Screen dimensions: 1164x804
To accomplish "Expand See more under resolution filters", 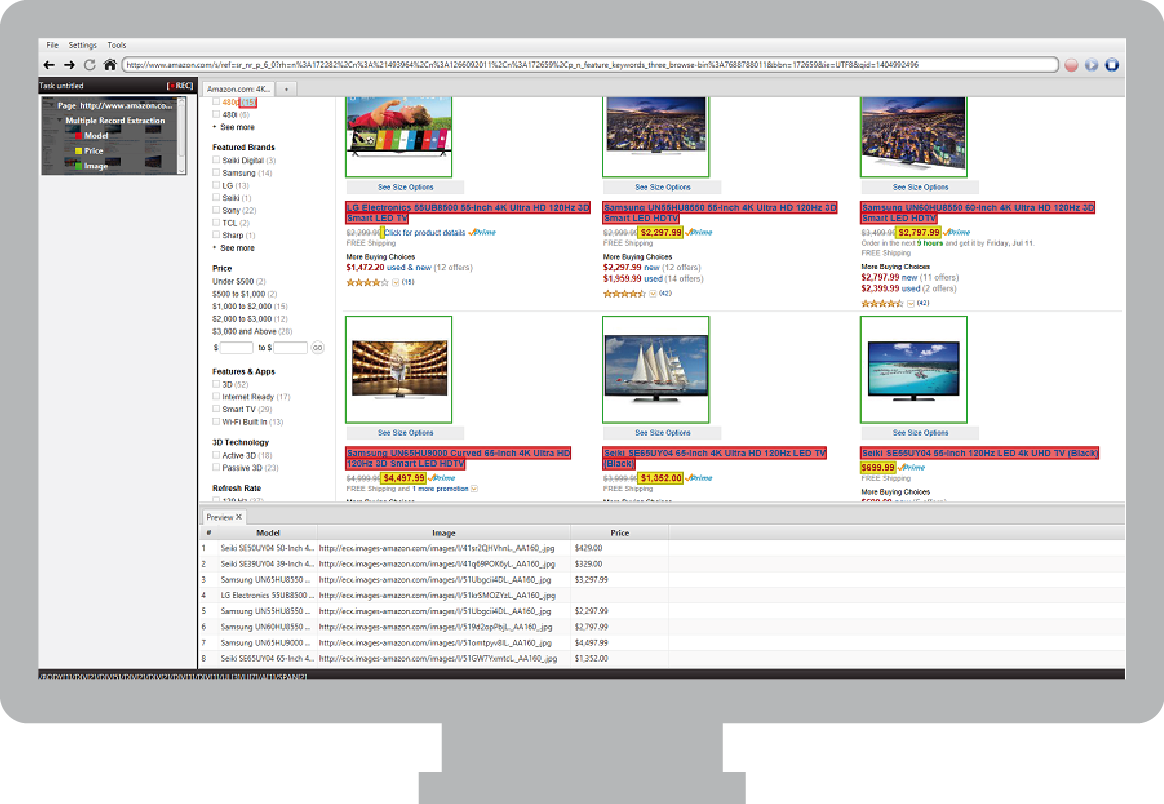I will click(x=237, y=128).
